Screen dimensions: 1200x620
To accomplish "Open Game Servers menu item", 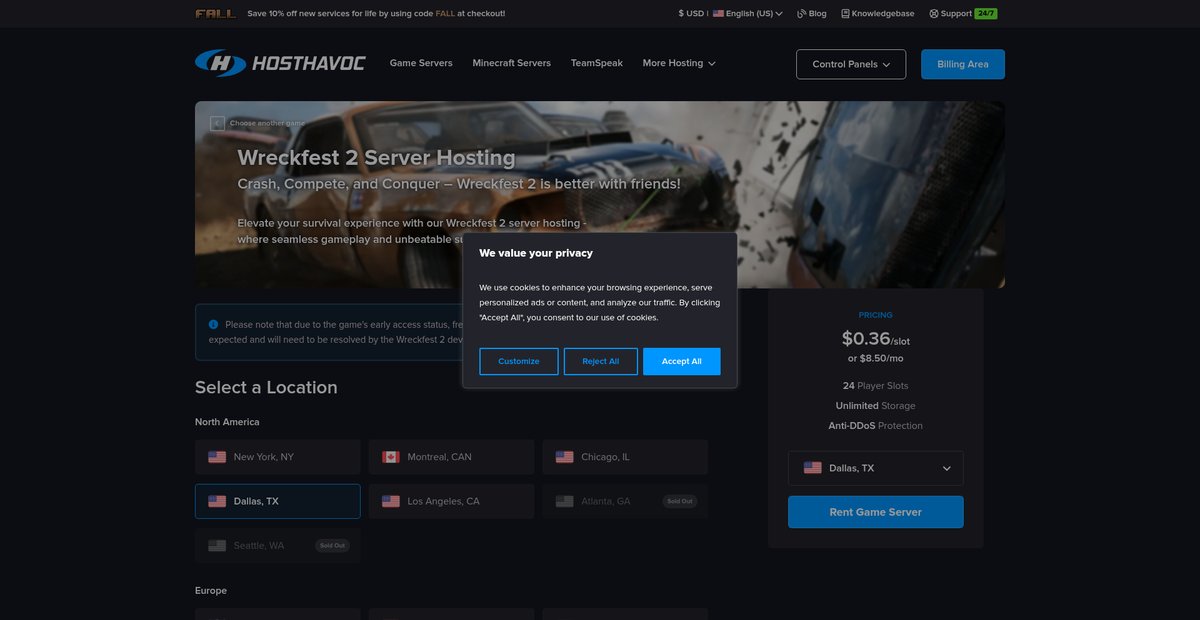I will click(421, 63).
